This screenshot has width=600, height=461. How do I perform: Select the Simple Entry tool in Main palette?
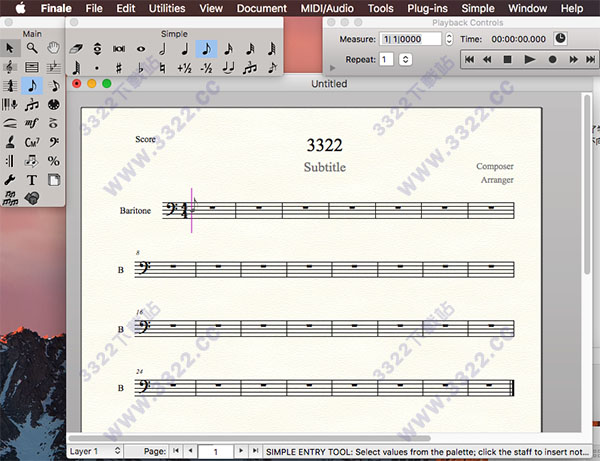[x=32, y=86]
